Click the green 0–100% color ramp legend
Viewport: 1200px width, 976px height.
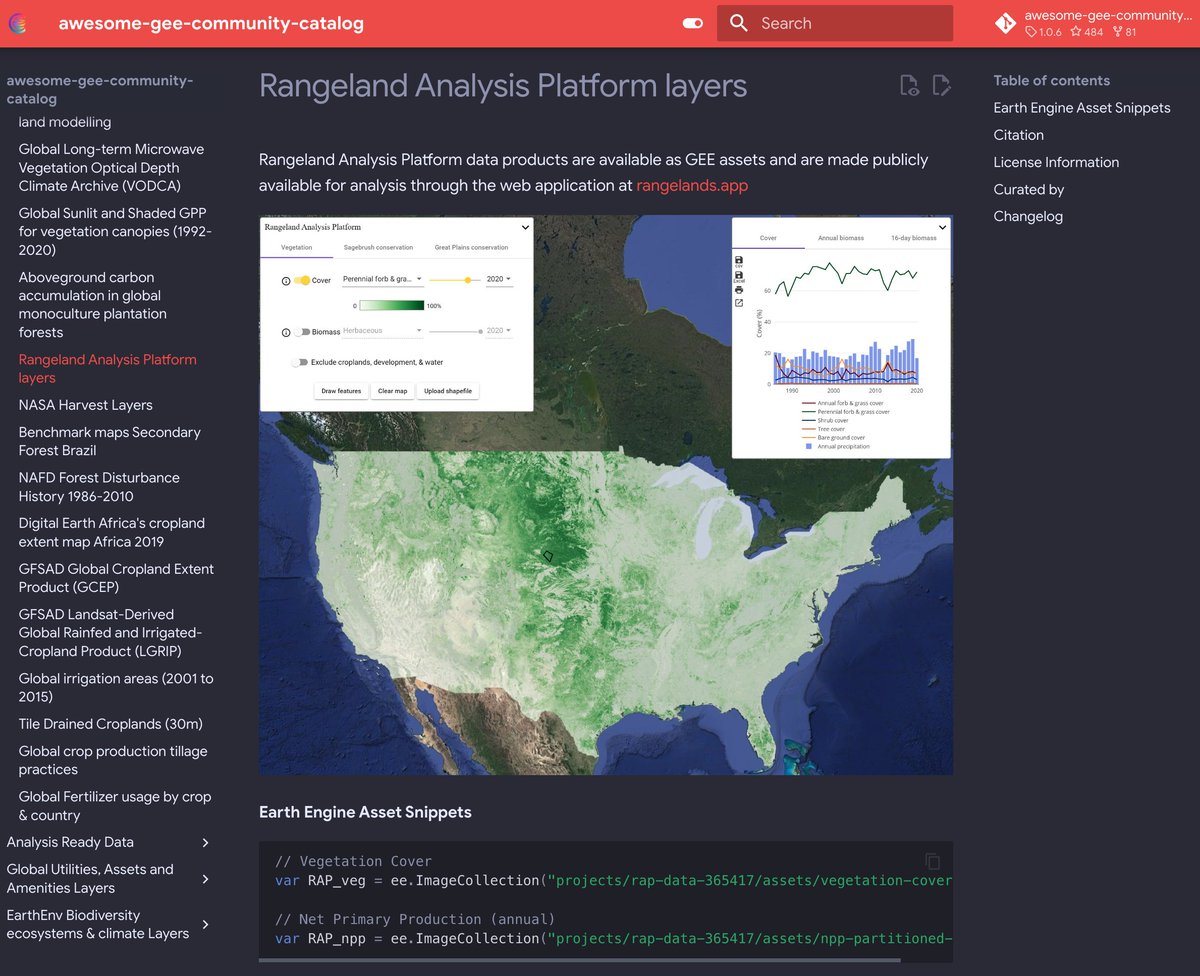click(x=391, y=305)
